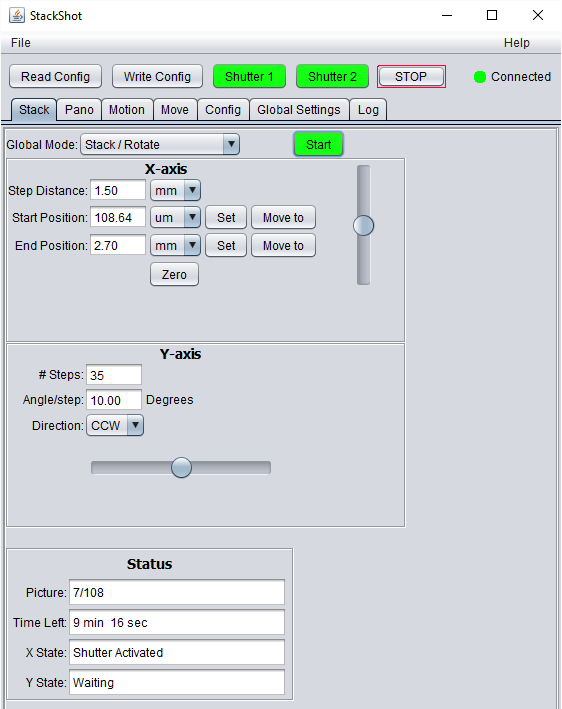Open the Help menu
Image resolution: width=562 pixels, height=709 pixels.
[x=517, y=43]
